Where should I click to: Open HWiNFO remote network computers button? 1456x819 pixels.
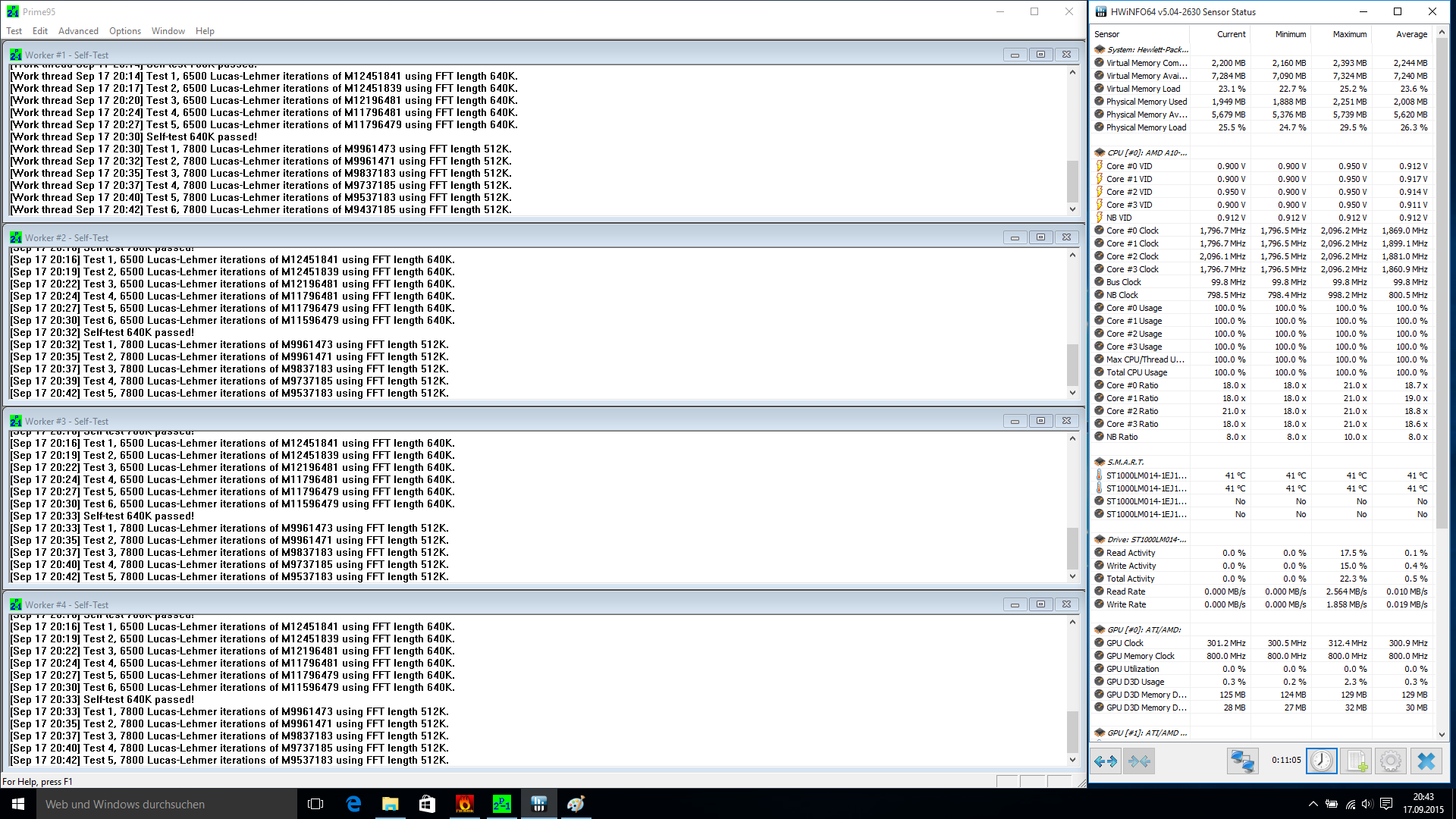tap(1242, 761)
